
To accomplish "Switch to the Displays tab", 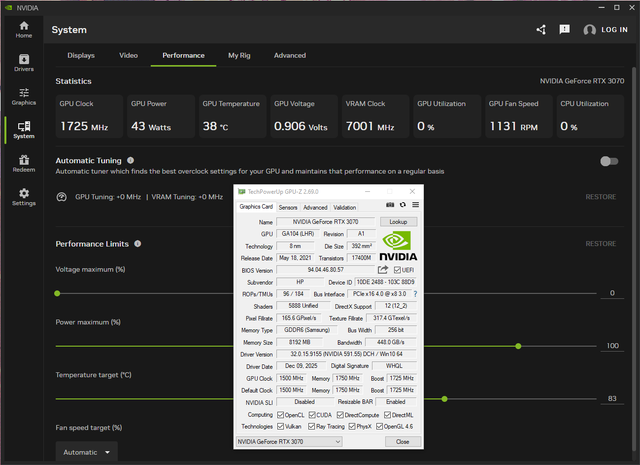I will 81,55.
